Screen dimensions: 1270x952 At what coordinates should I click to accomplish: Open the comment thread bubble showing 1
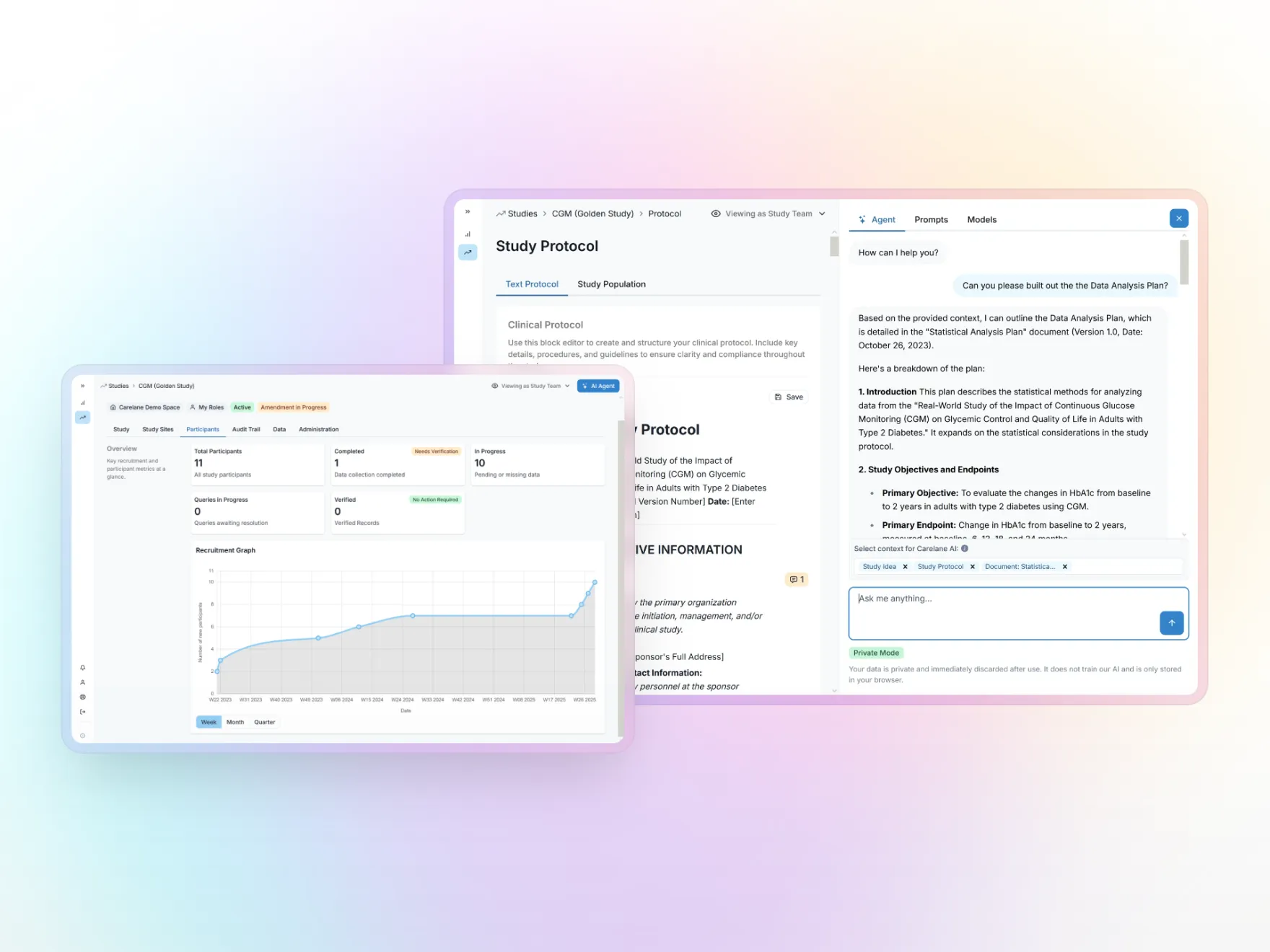click(x=796, y=578)
